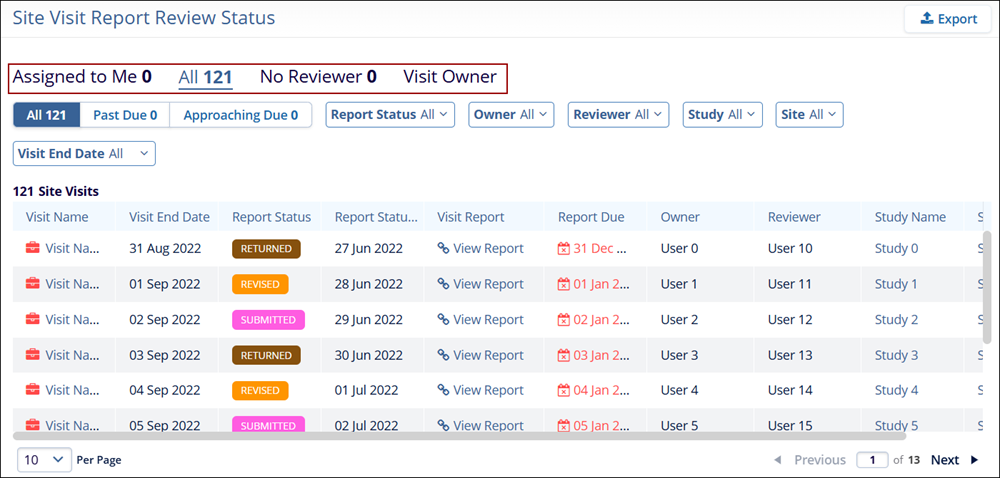Open the per page count dropdown
This screenshot has width=1000, height=479.
coord(45,460)
